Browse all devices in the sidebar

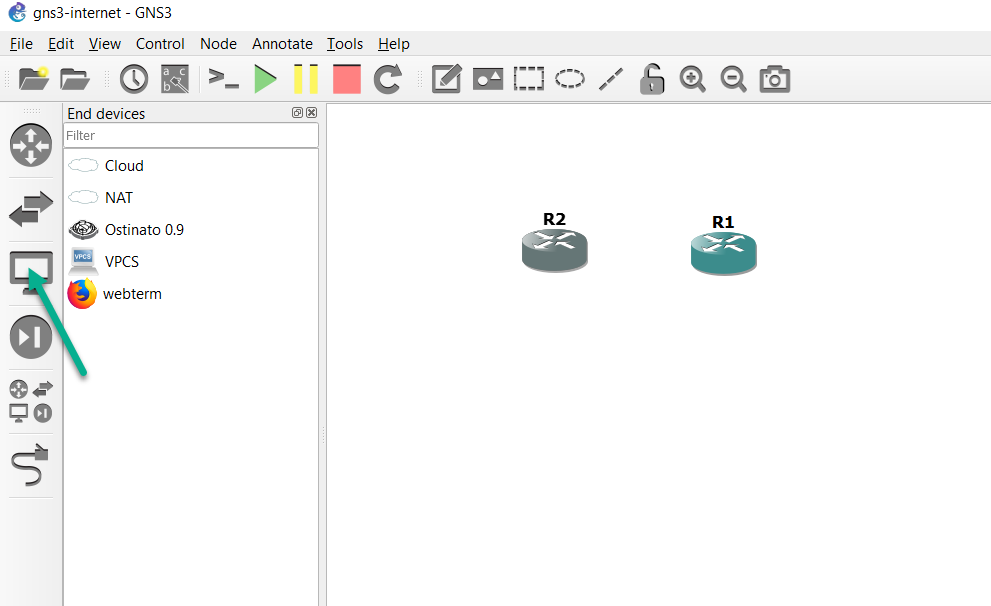31,401
